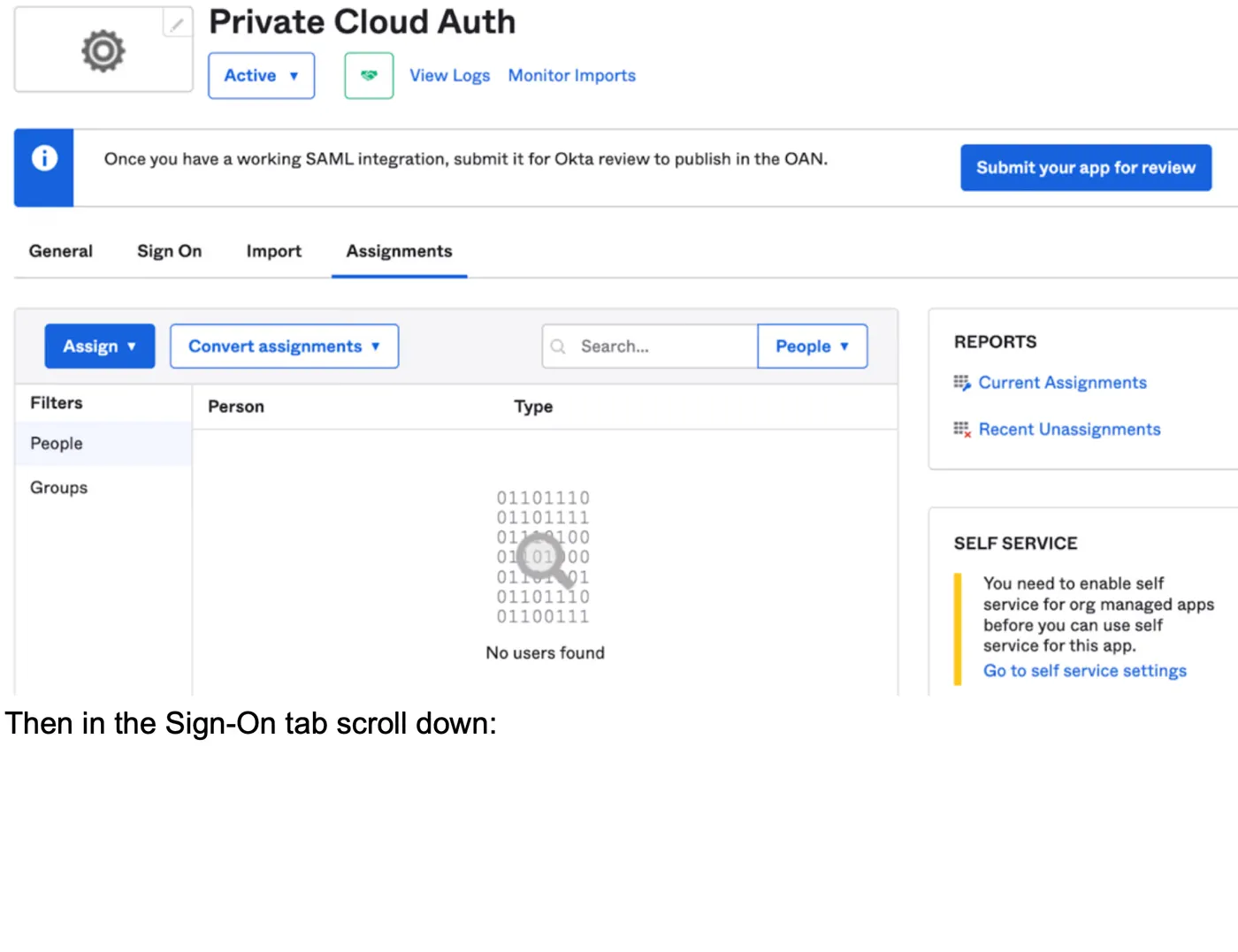Click the search magnifier icon

(x=558, y=347)
